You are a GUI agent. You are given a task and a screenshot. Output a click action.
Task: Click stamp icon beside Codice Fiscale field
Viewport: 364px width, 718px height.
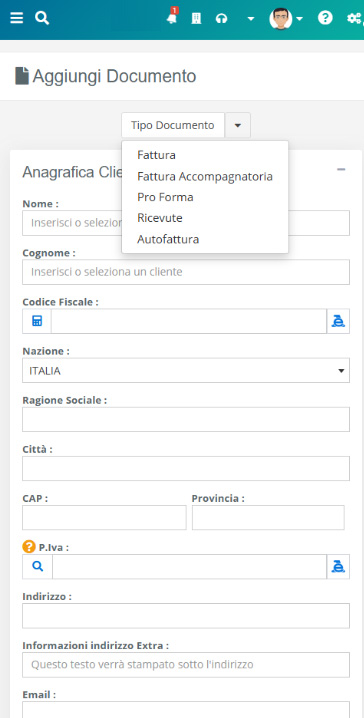point(338,321)
